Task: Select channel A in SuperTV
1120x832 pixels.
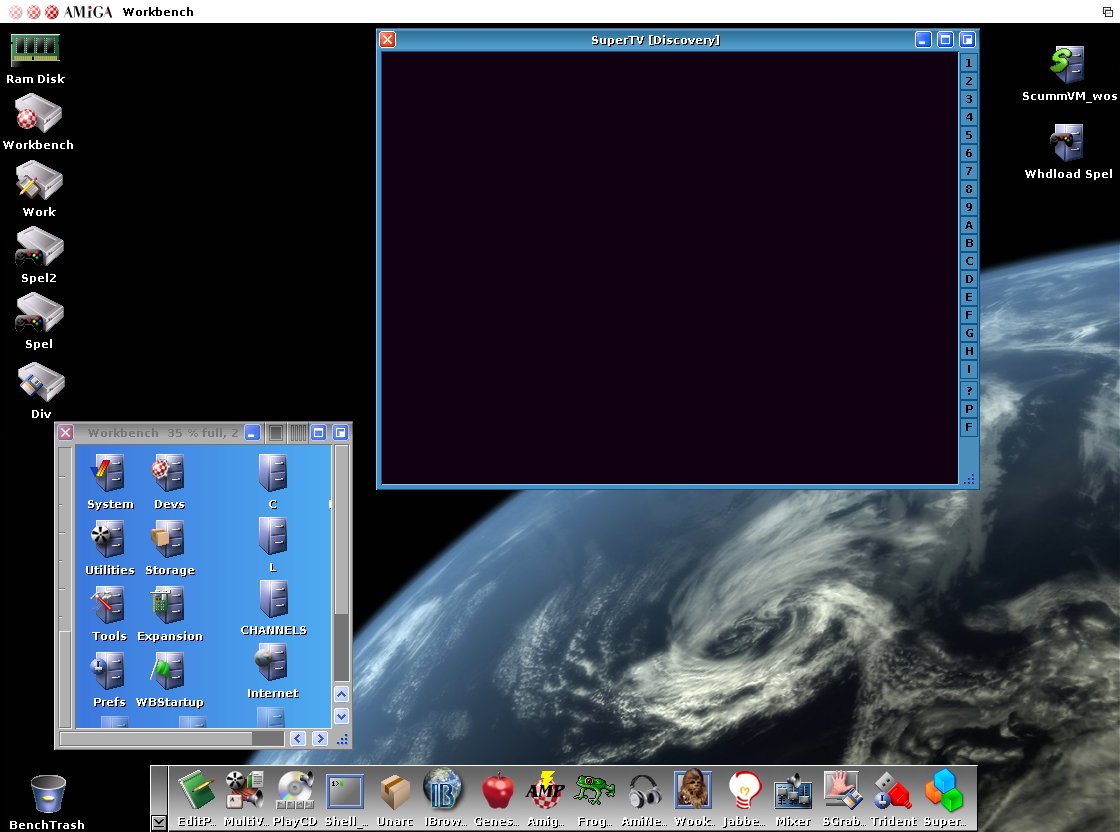Action: [x=969, y=225]
